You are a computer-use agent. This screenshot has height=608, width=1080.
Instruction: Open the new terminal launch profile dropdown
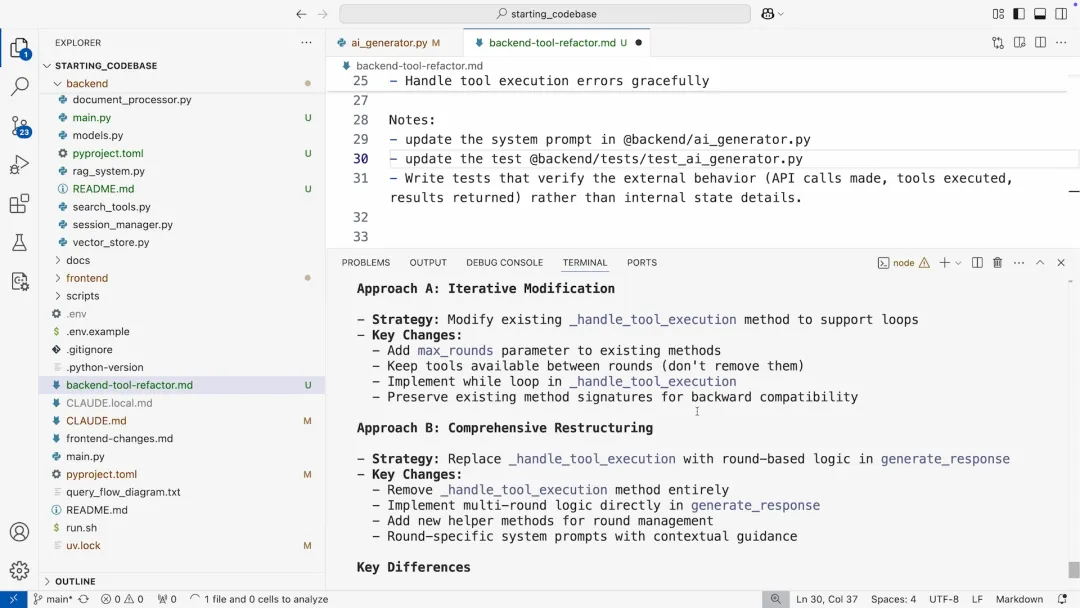(958, 263)
